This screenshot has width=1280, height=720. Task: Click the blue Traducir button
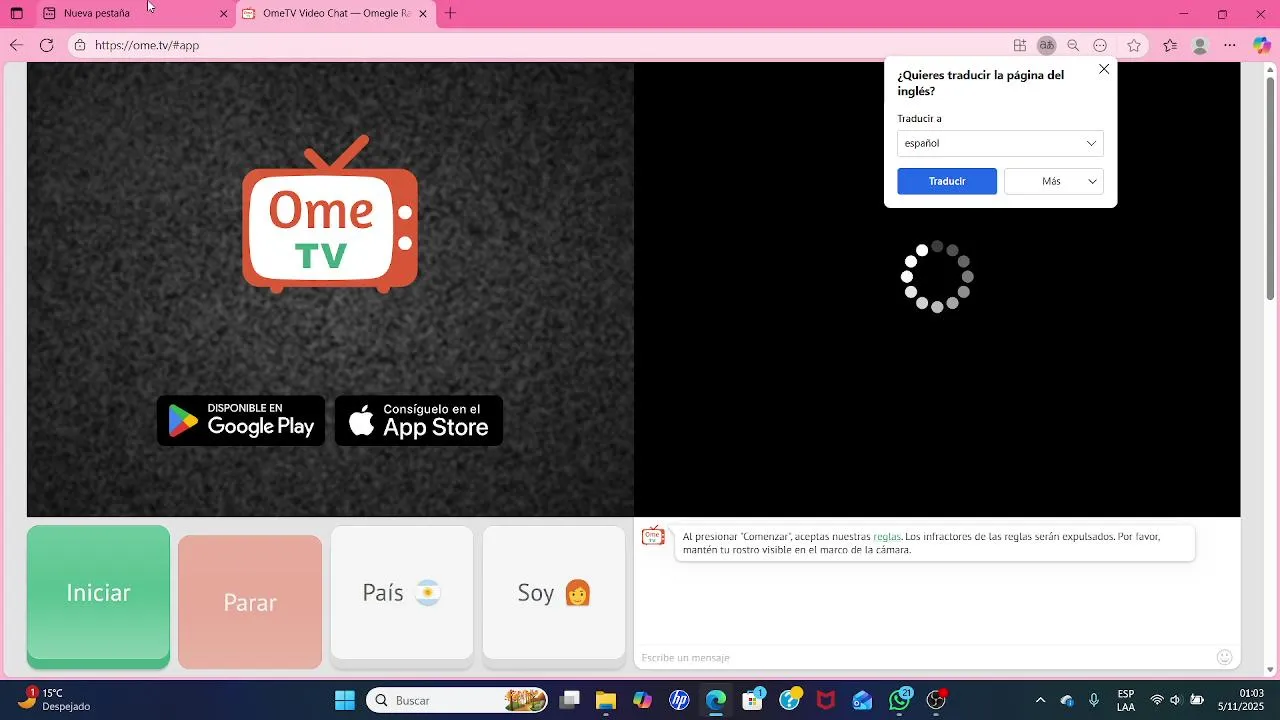tap(947, 181)
